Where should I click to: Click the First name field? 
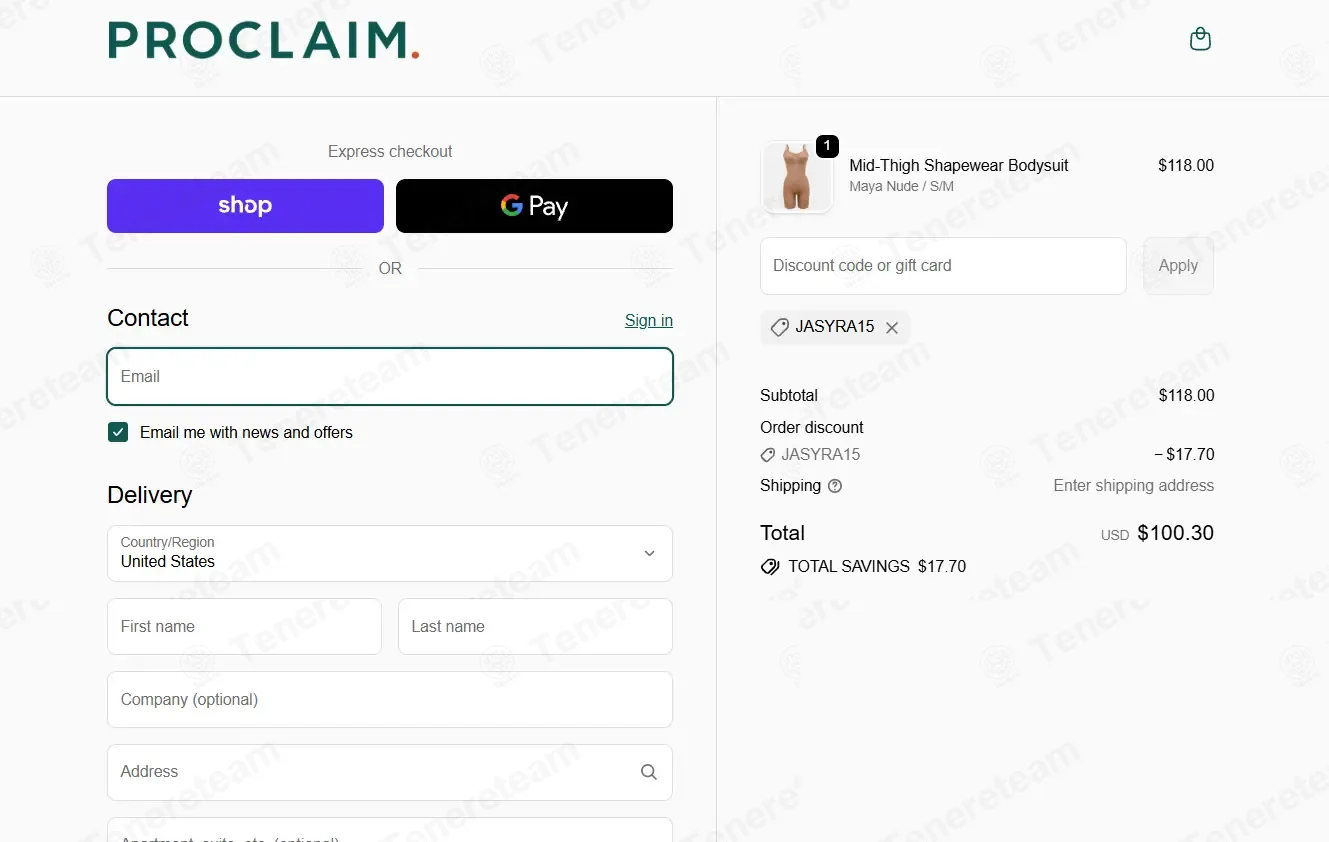pos(244,626)
